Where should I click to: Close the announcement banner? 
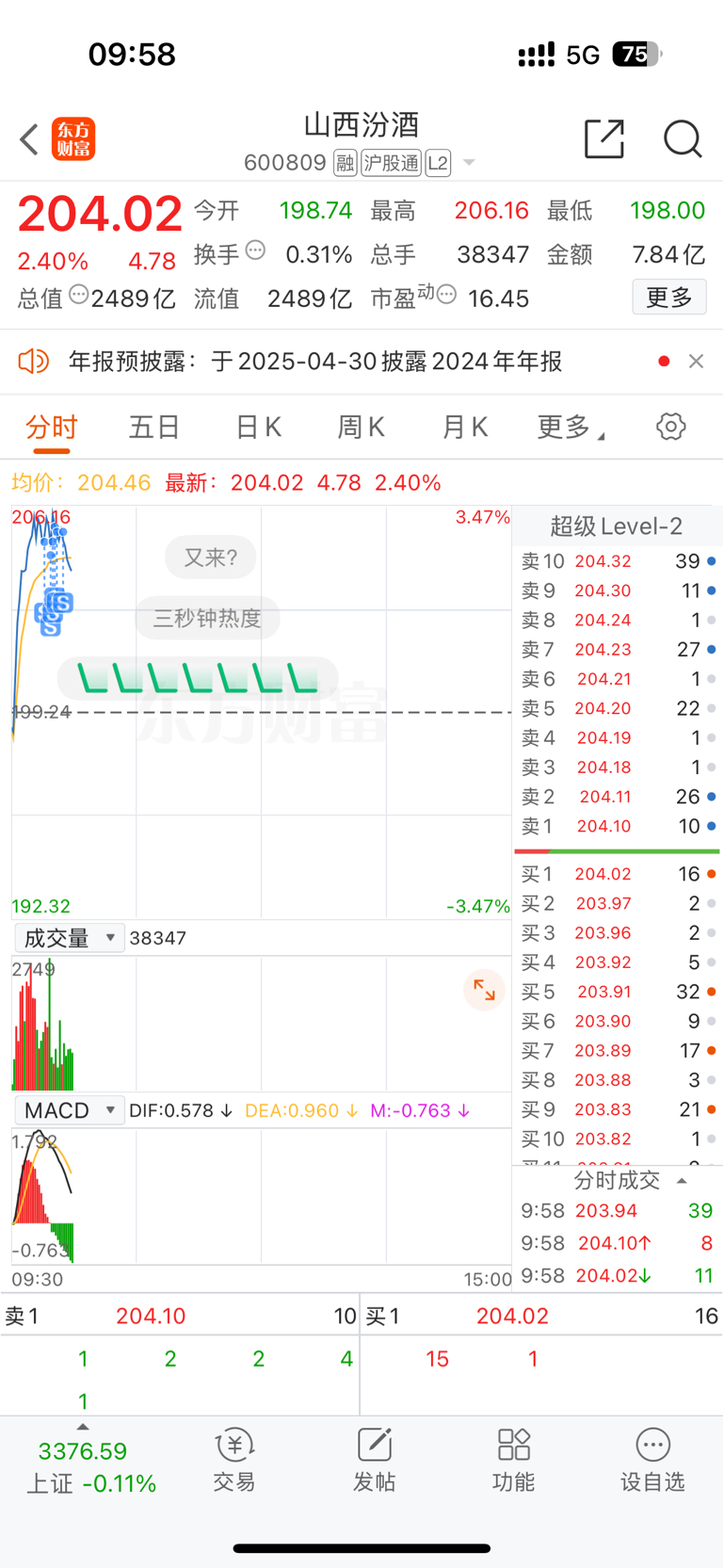coord(696,362)
